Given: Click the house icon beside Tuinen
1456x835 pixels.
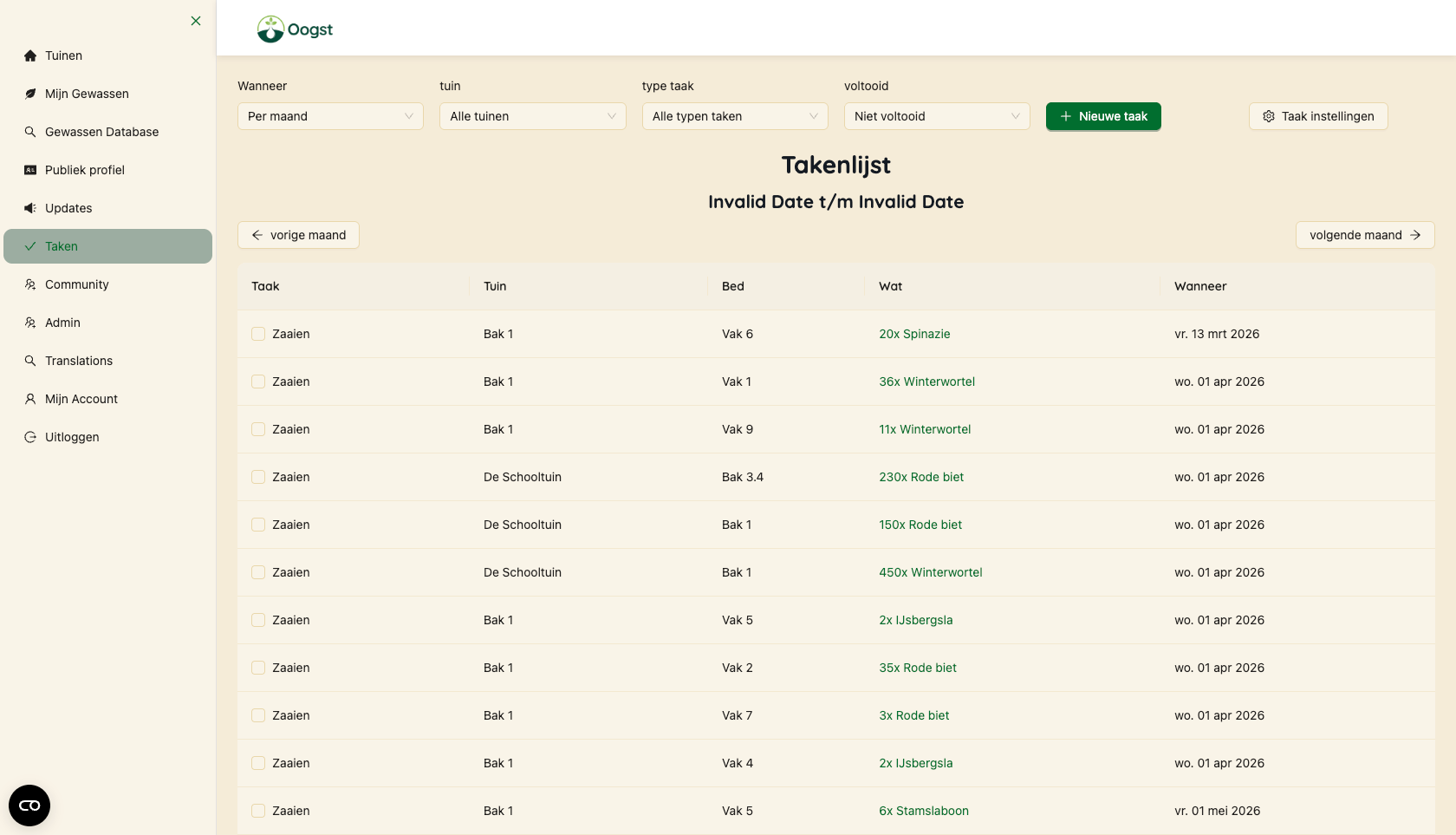Looking at the screenshot, I should click(x=30, y=55).
